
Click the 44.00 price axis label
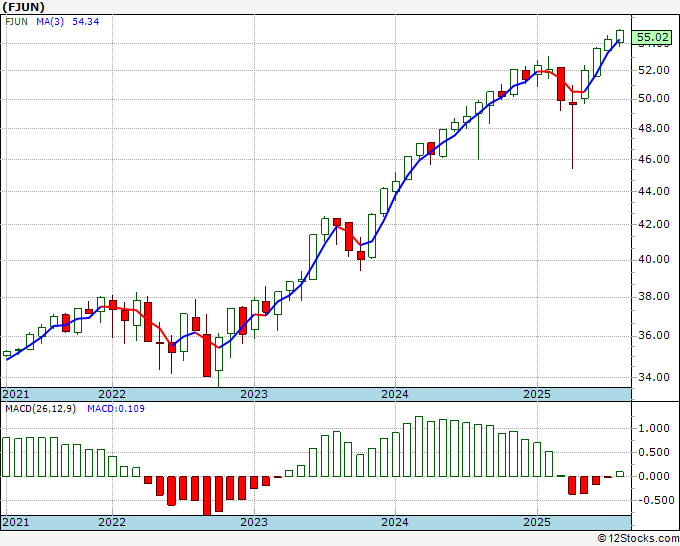pos(654,191)
